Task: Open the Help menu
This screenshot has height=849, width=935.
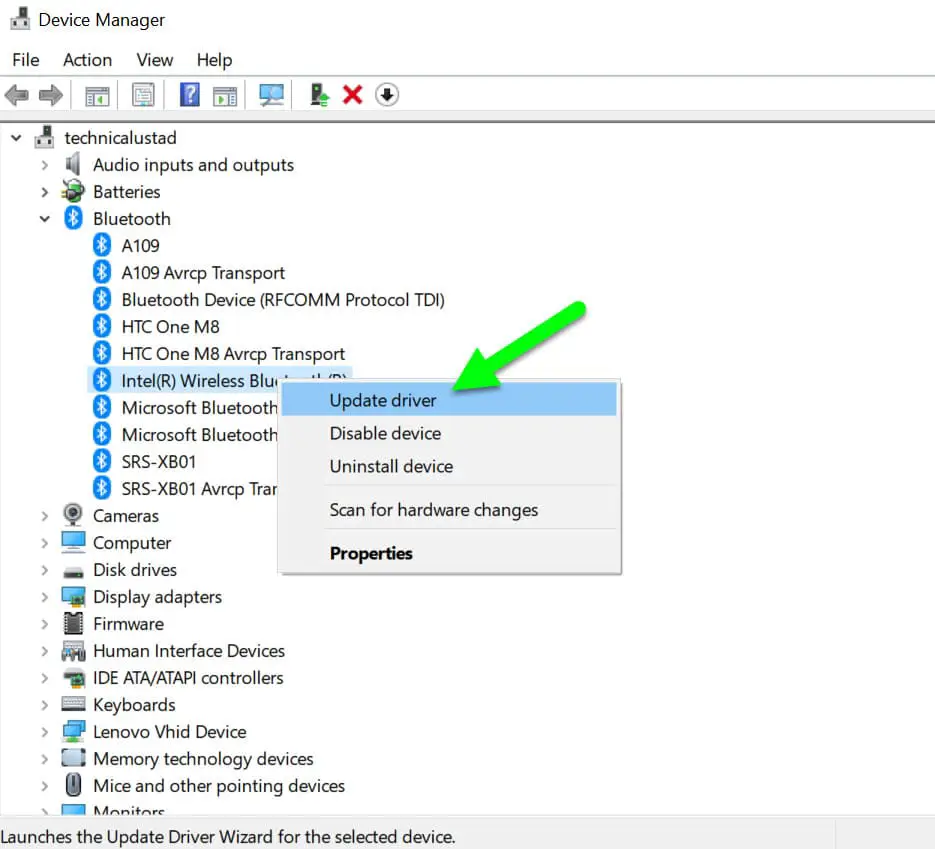Action: click(215, 60)
